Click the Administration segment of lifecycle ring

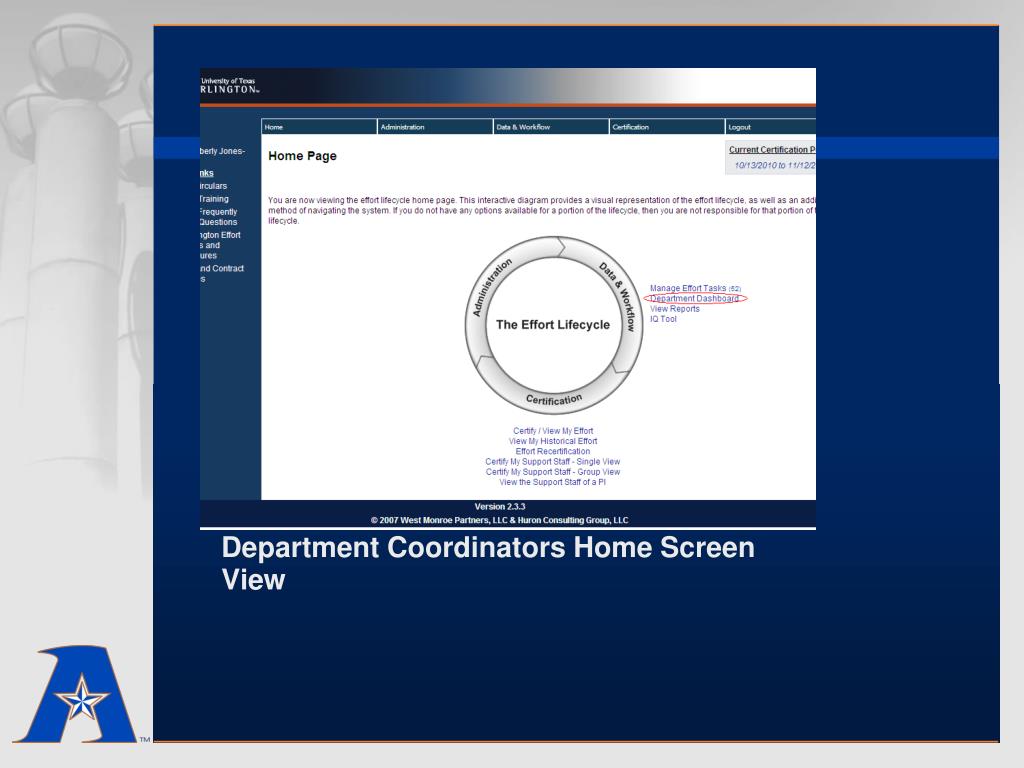pyautogui.click(x=490, y=287)
